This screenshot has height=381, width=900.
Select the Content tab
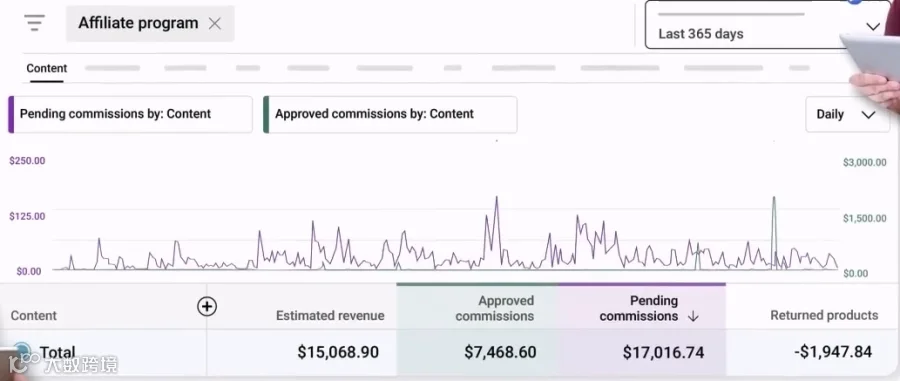click(46, 68)
